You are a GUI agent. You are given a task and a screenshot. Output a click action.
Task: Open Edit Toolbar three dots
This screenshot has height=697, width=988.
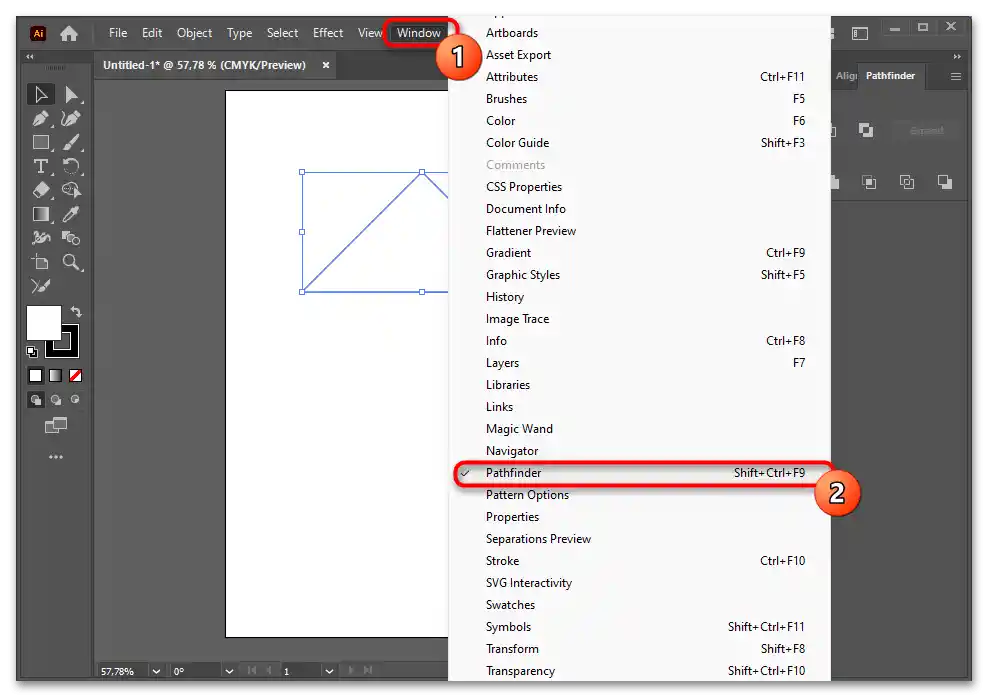click(x=55, y=457)
